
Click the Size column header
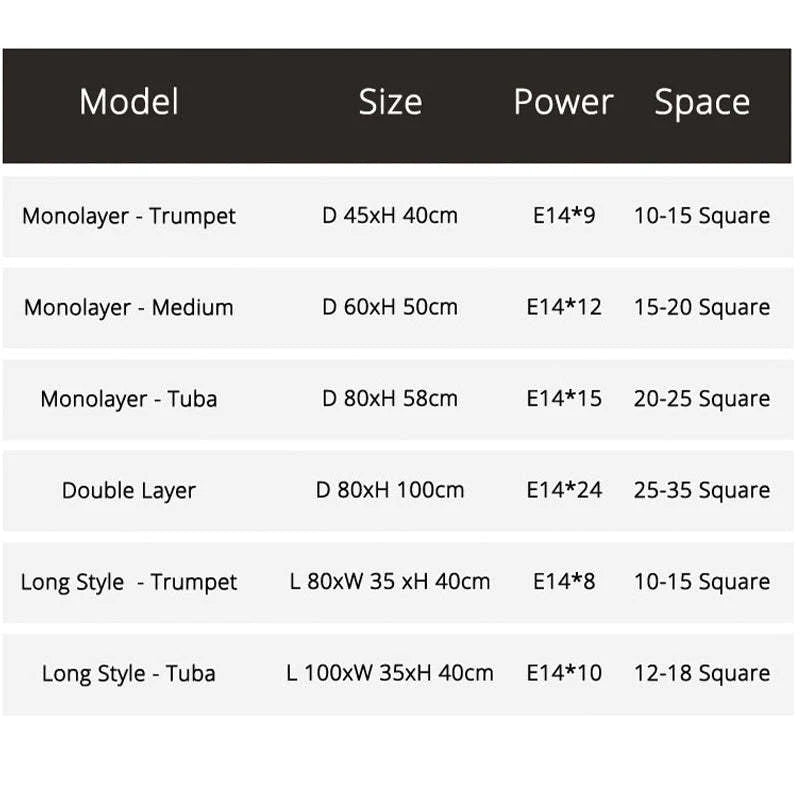point(390,102)
